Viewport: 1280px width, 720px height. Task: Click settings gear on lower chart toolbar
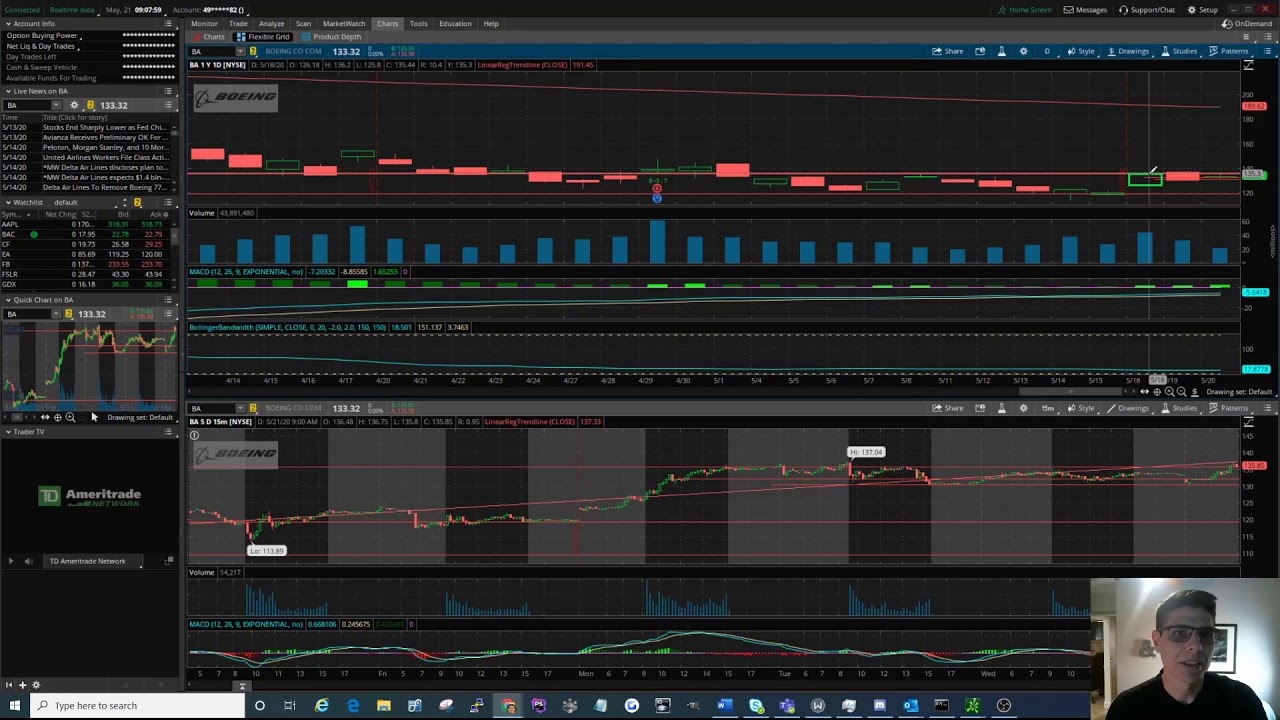[1023, 408]
